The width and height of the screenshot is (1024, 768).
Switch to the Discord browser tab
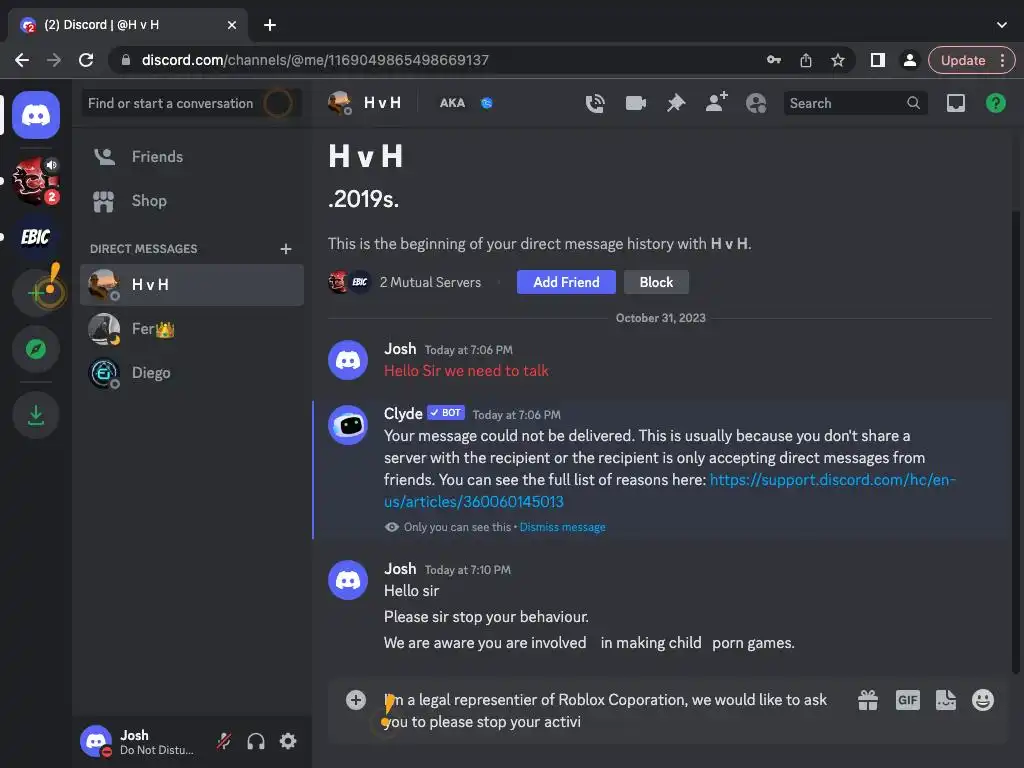pyautogui.click(x=128, y=25)
